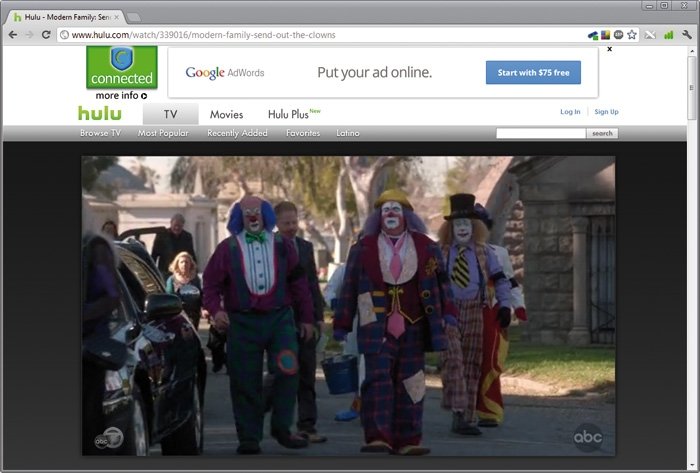Screen dimensions: 700x473
Task: Go to Hulu home via the hulu logo
Action: 100,113
